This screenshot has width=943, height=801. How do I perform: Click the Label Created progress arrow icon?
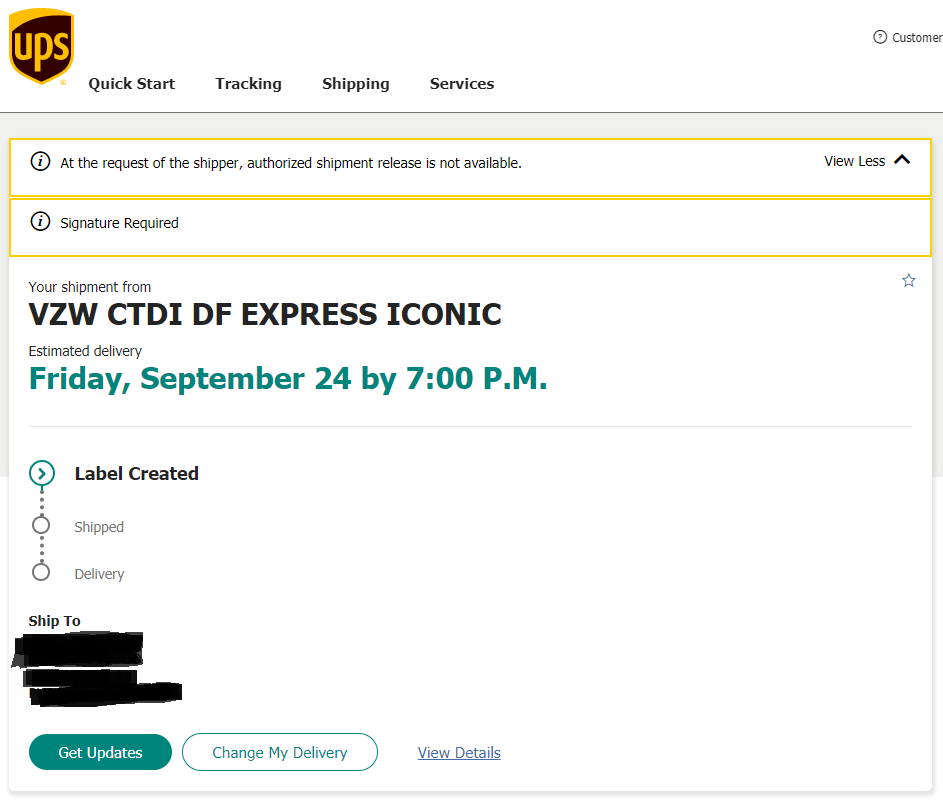(41, 473)
